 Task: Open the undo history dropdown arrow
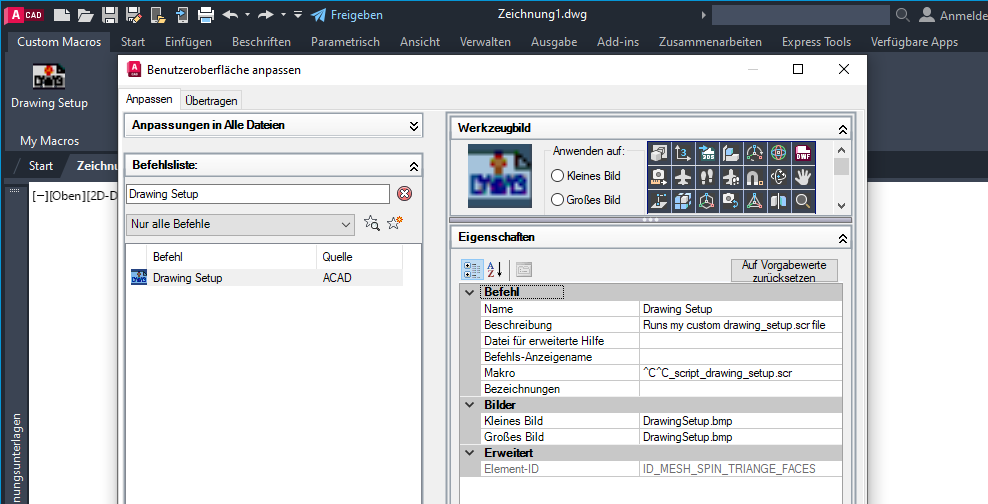247,14
